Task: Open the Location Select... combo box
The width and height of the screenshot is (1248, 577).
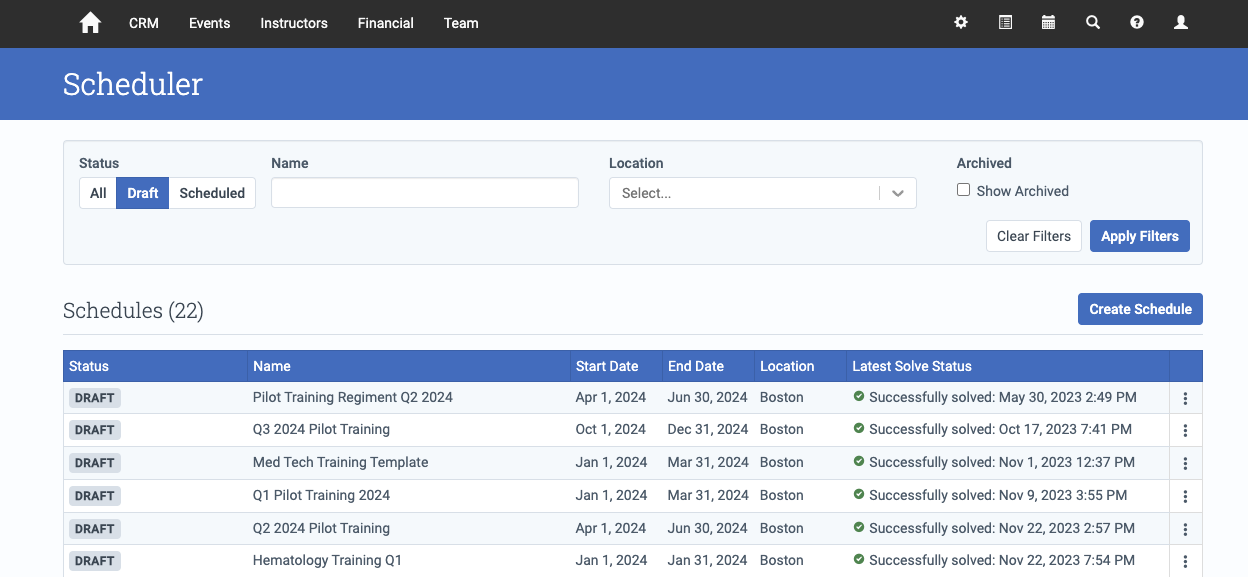Action: pyautogui.click(x=763, y=193)
